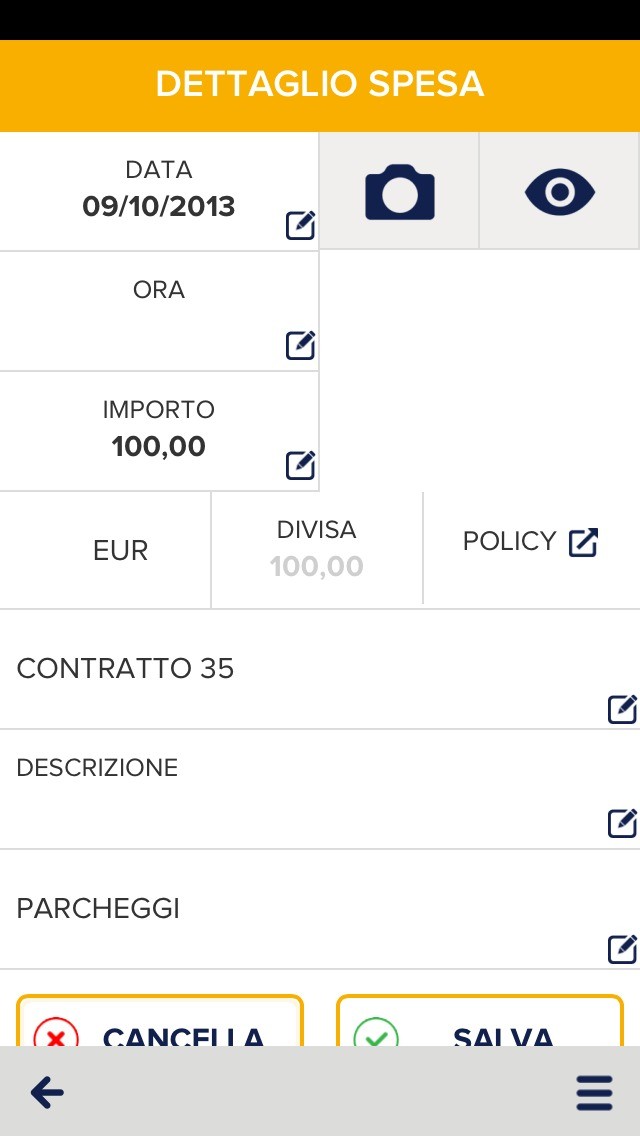Viewport: 640px width, 1136px height.
Task: Edit the CONTRATTO 35 pencil icon
Action: tap(622, 709)
